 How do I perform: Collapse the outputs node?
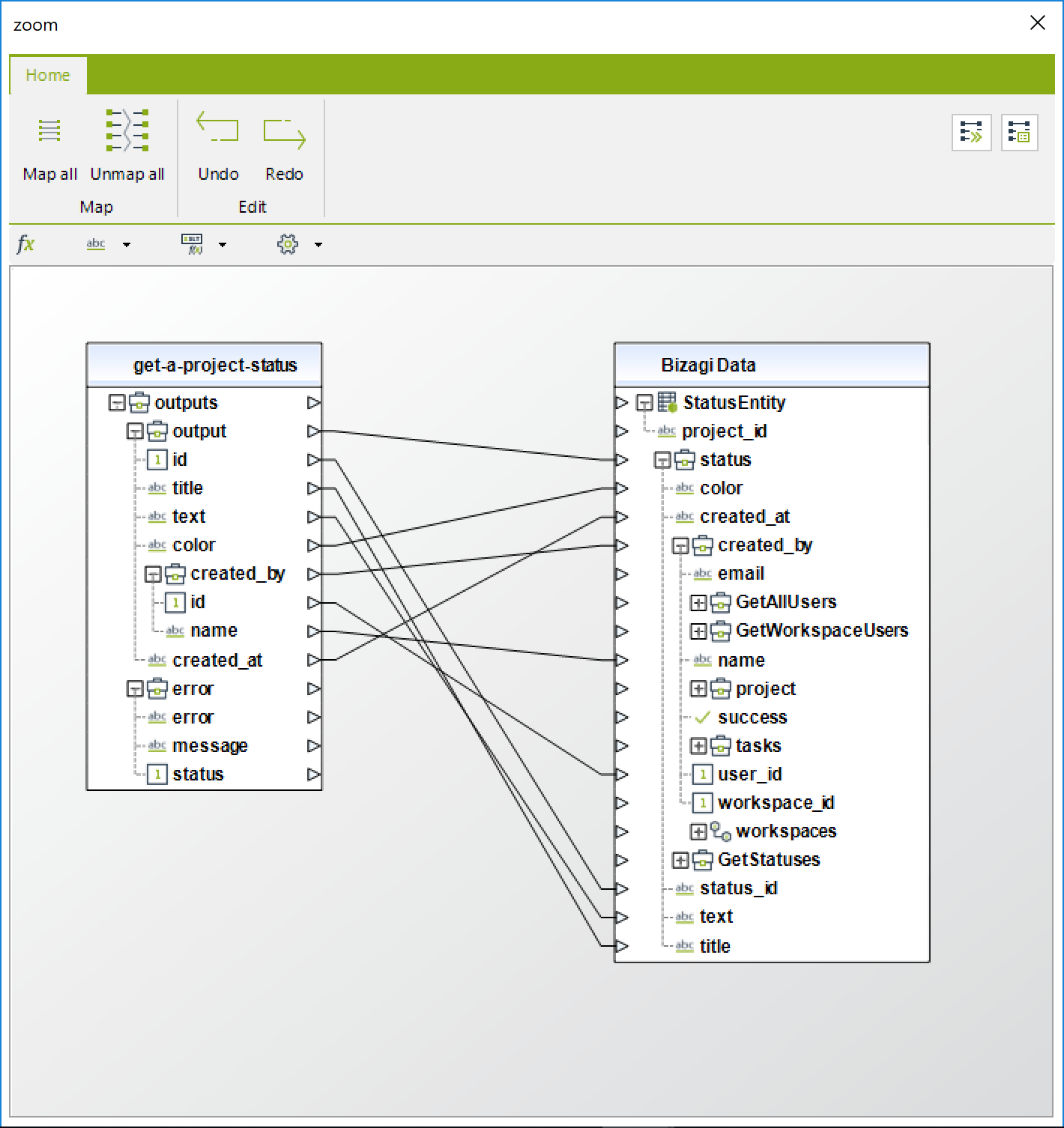click(x=117, y=403)
